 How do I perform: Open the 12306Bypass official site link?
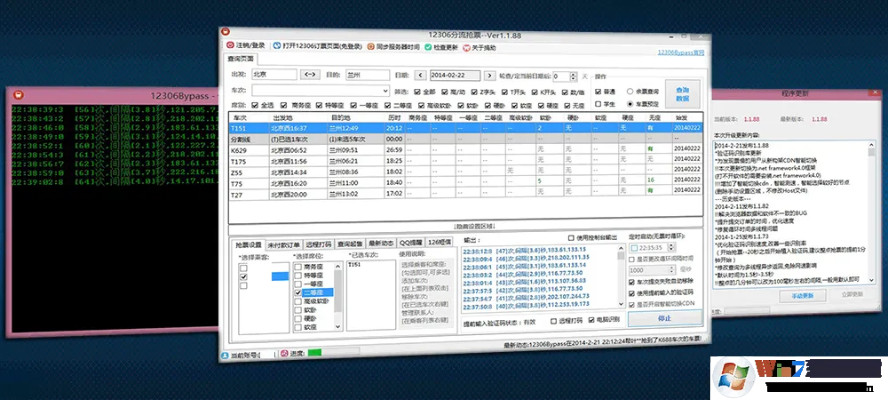pos(681,52)
